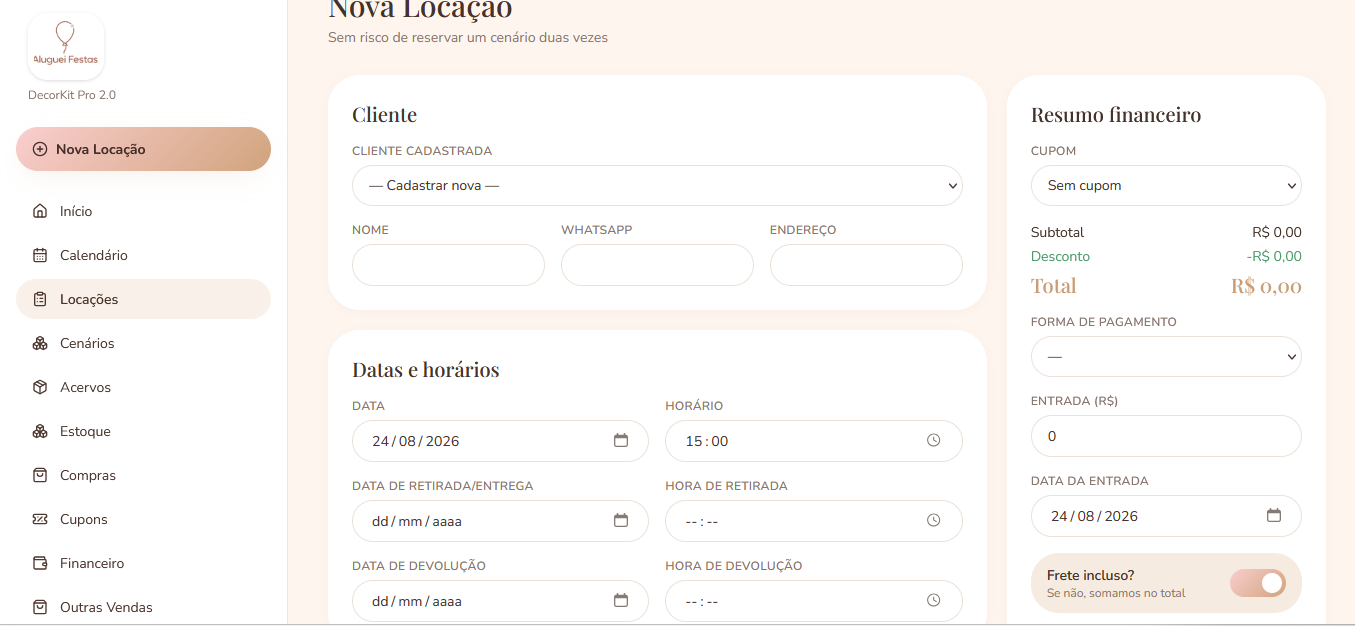Screen dimensions: 1355x626
Task: Open clock picker for Hora de Devolução
Action: click(x=934, y=600)
